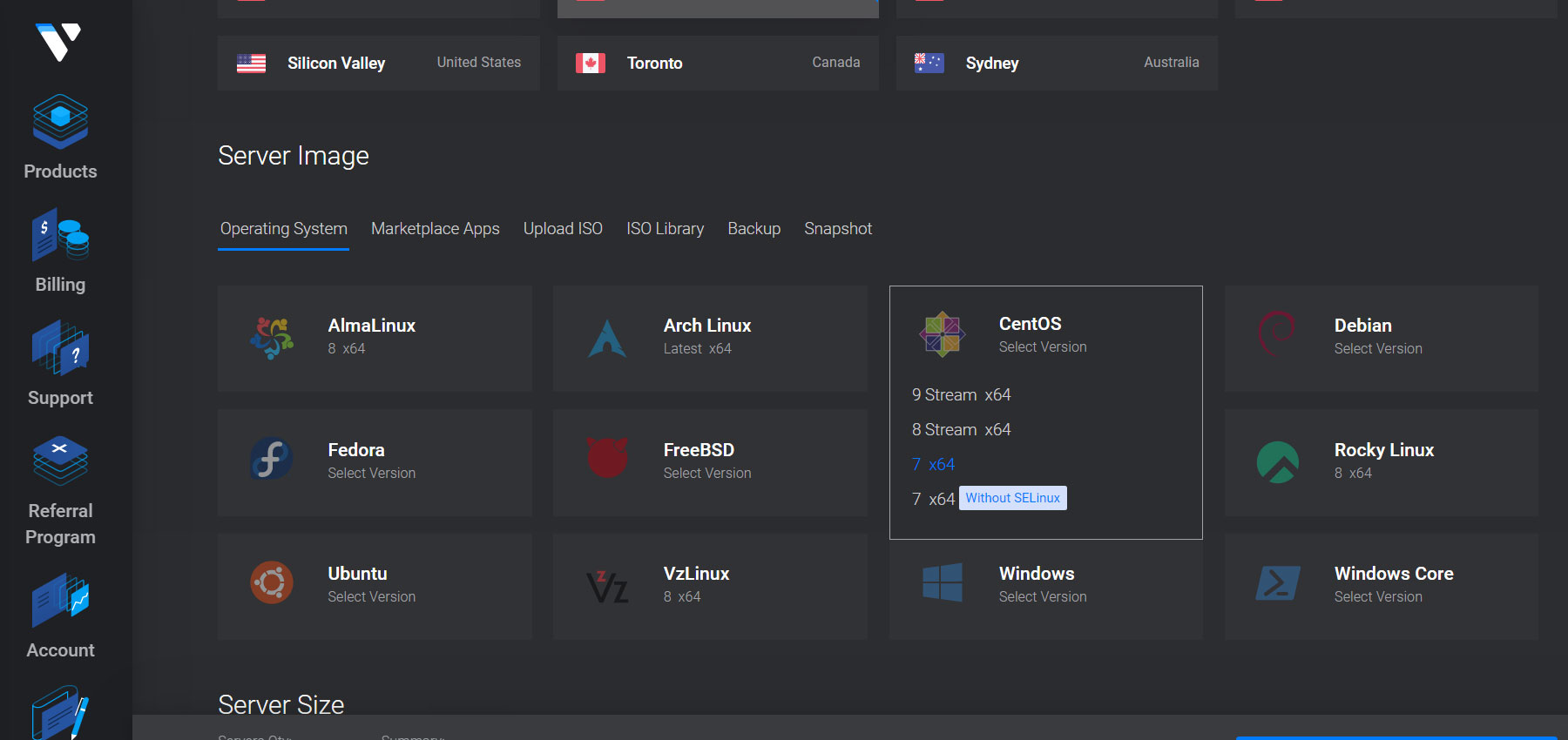Switch to Backup tab
This screenshot has height=740, width=1568.
pos(754,229)
